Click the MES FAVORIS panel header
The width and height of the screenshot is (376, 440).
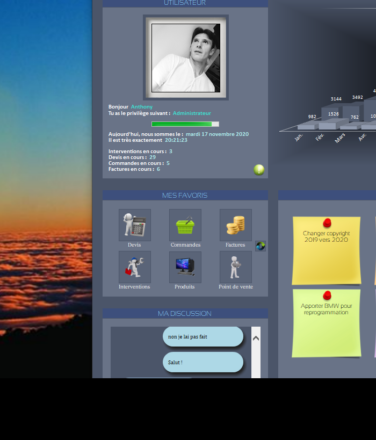point(185,195)
